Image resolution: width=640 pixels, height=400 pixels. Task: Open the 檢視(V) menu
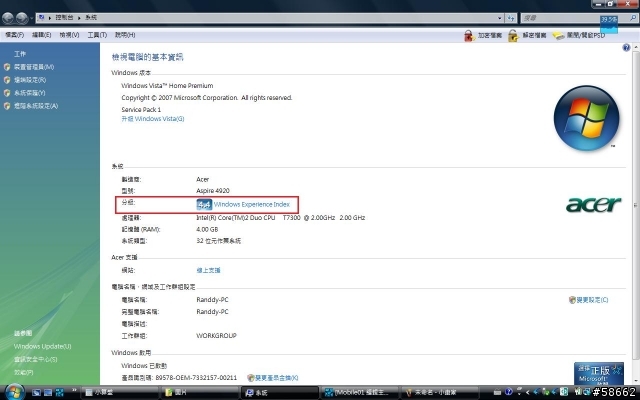pos(69,35)
